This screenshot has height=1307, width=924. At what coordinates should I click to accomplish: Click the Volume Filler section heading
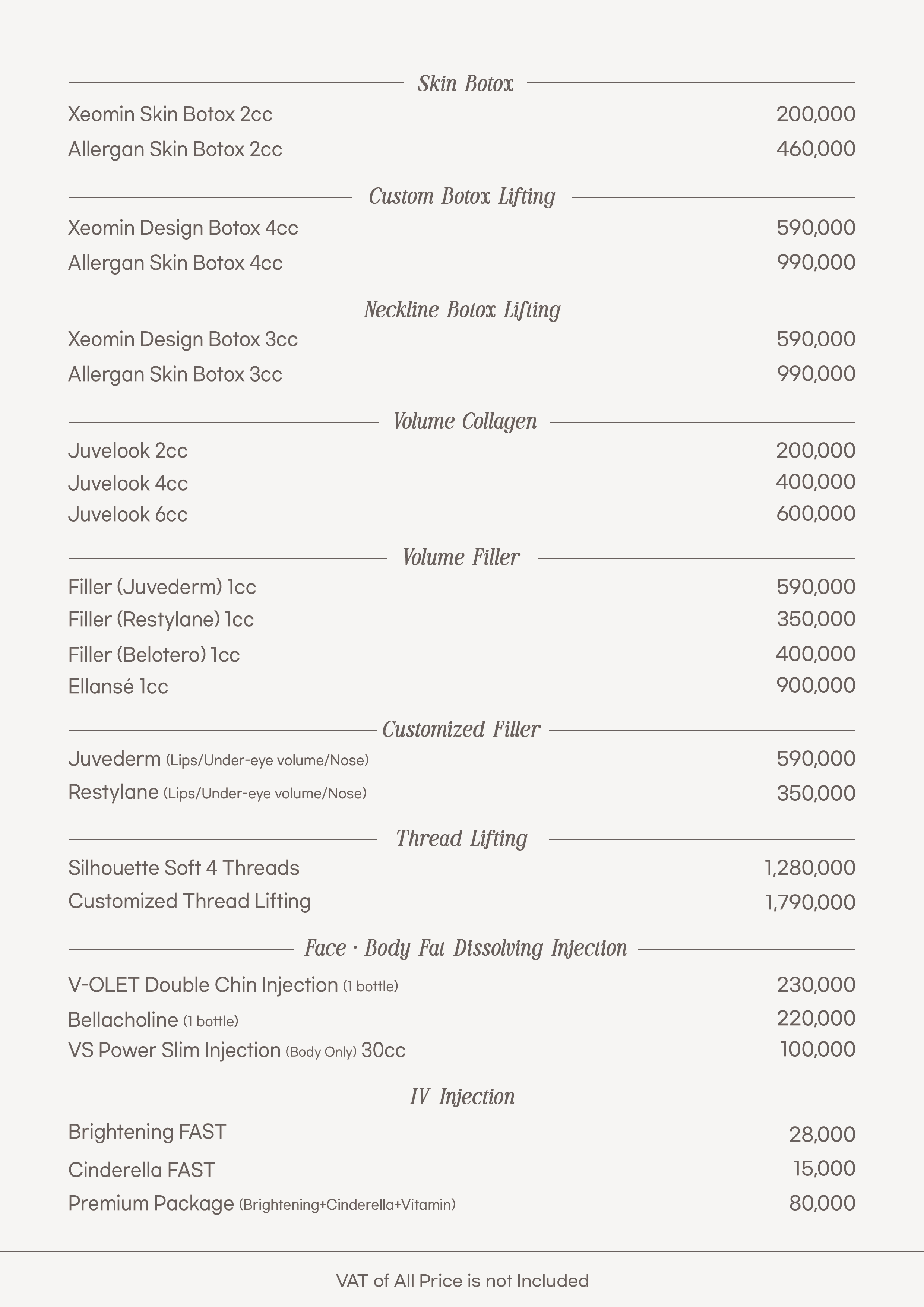[x=461, y=558]
